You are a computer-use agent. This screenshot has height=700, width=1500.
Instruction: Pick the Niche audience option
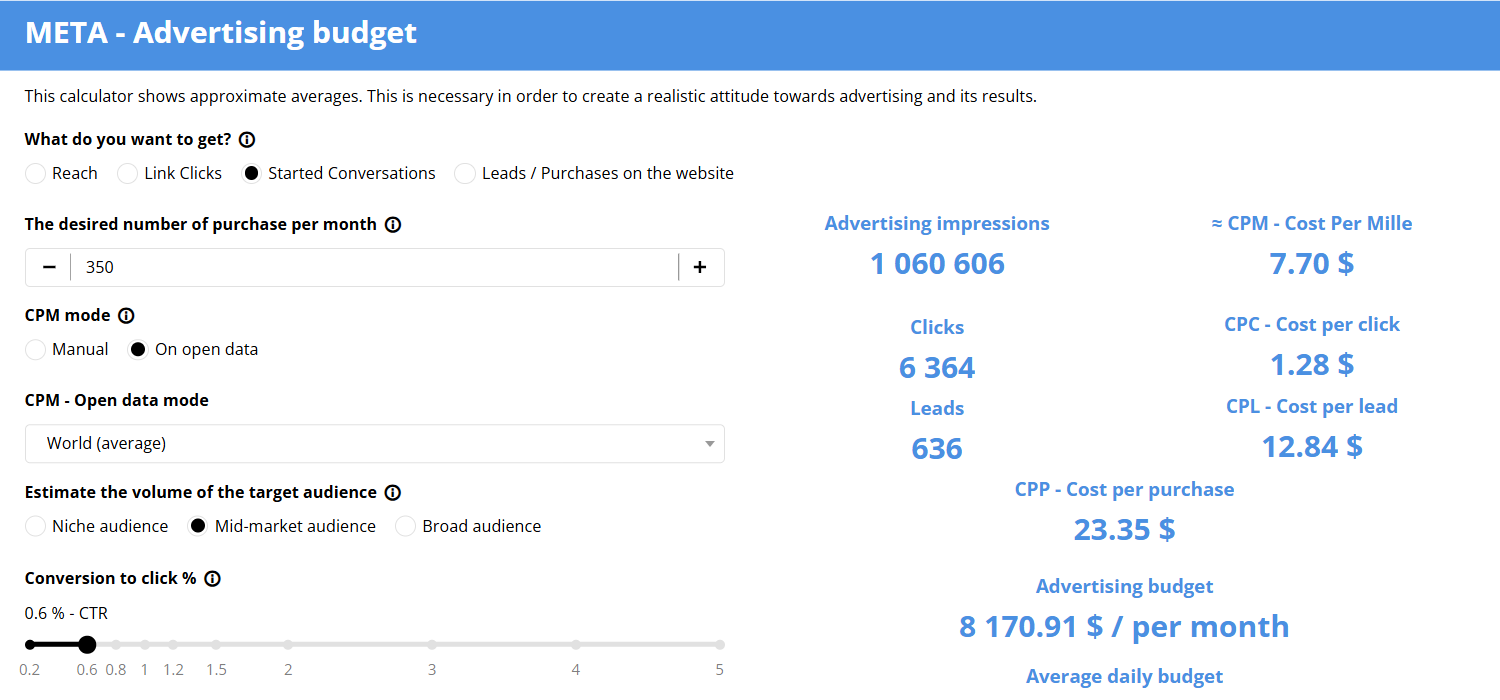coord(36,527)
